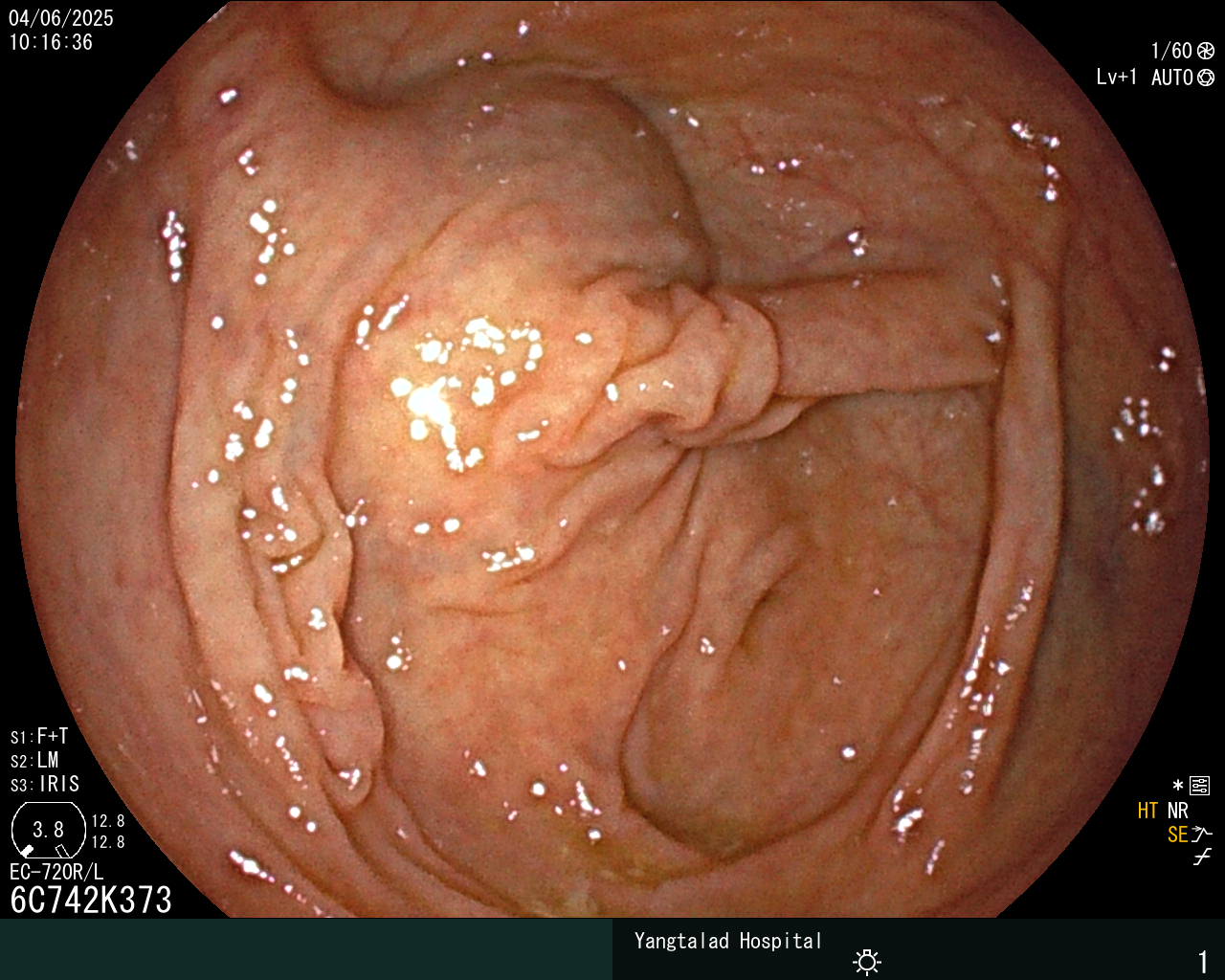The width and height of the screenshot is (1225, 980).
Task: Click the scope tip diagram showing 3.8
Action: (x=48, y=830)
